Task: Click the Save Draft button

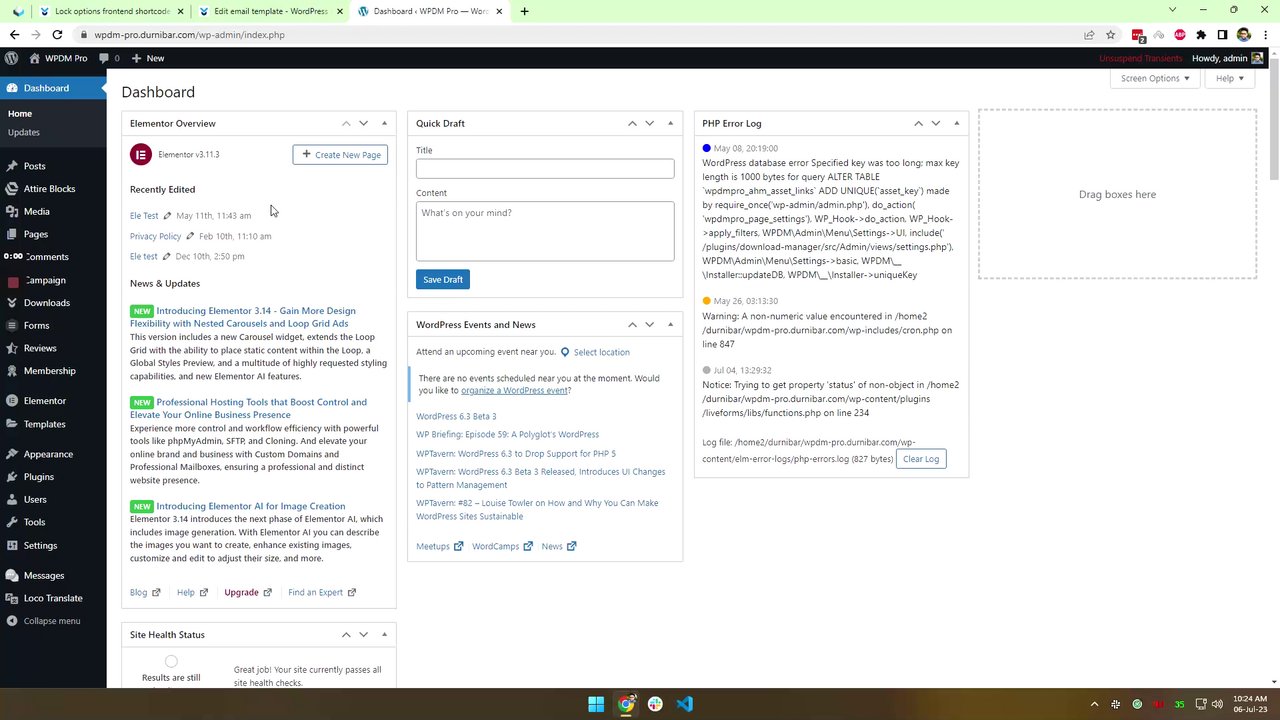Action: [x=443, y=280]
